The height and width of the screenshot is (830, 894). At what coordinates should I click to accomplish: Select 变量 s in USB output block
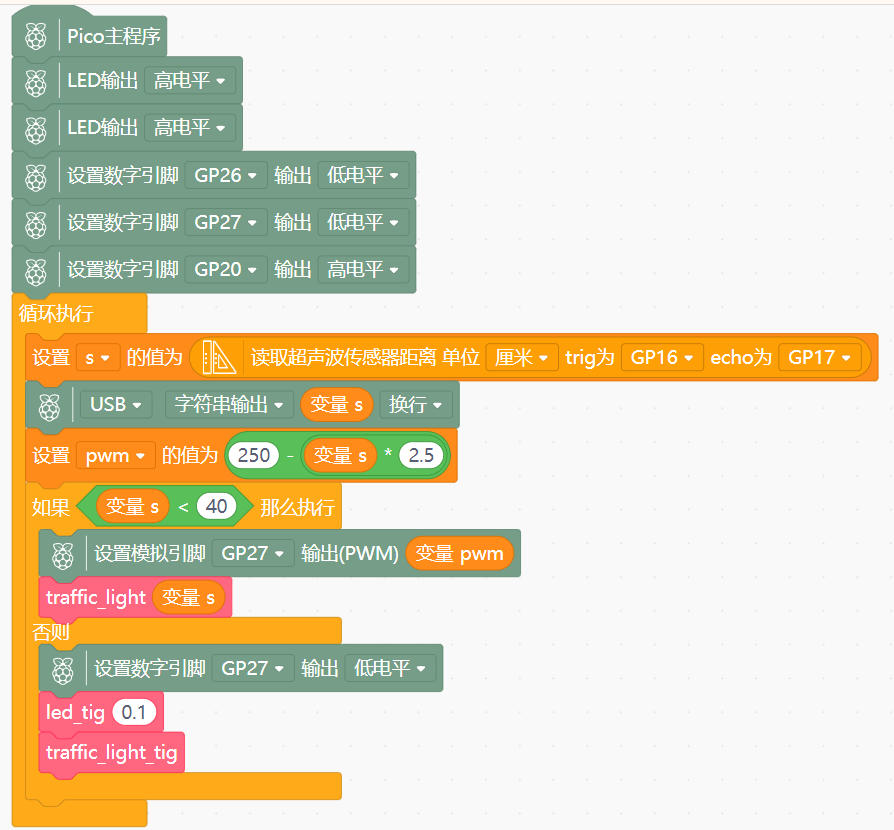336,405
